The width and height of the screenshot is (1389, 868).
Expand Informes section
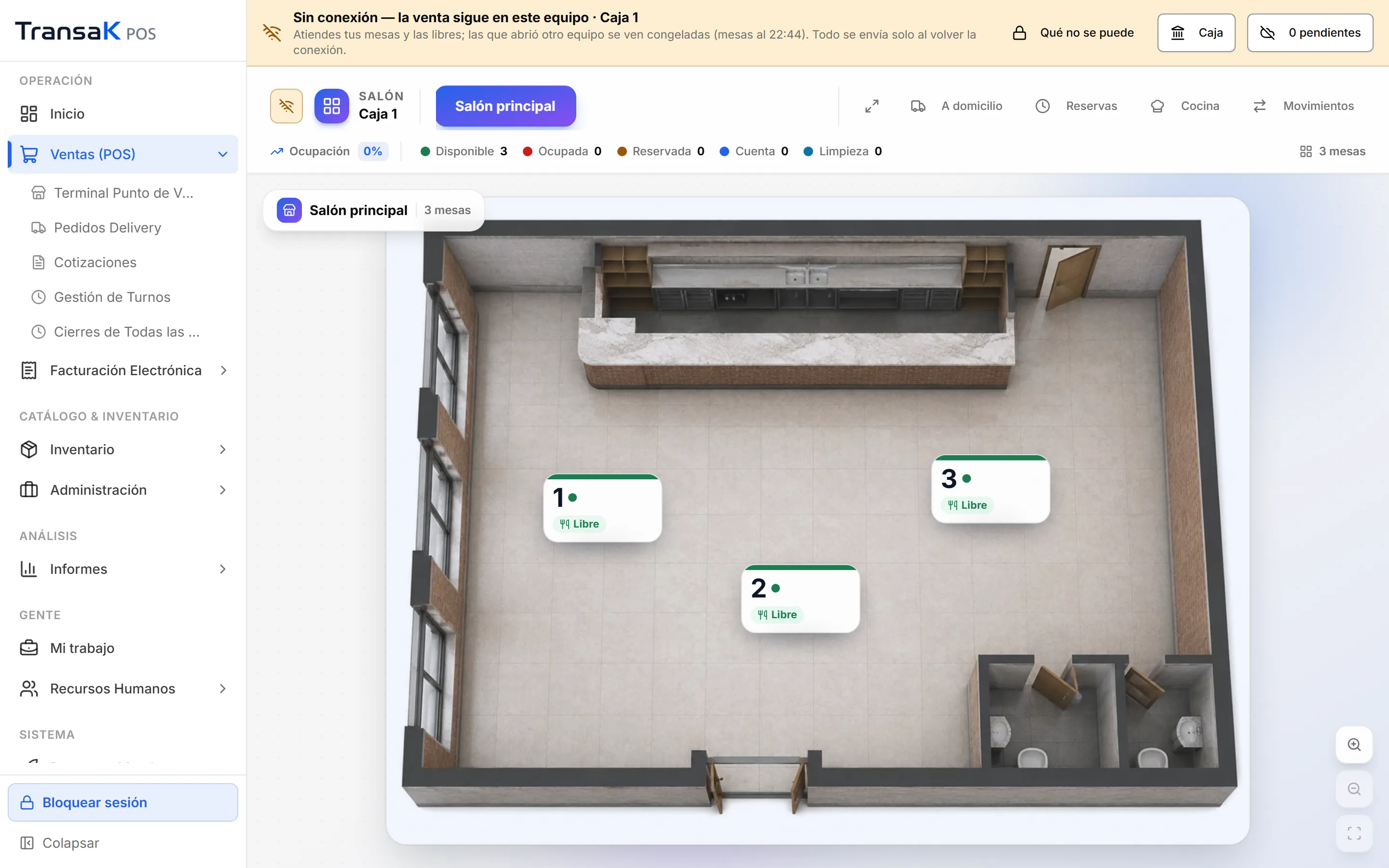pos(123,569)
